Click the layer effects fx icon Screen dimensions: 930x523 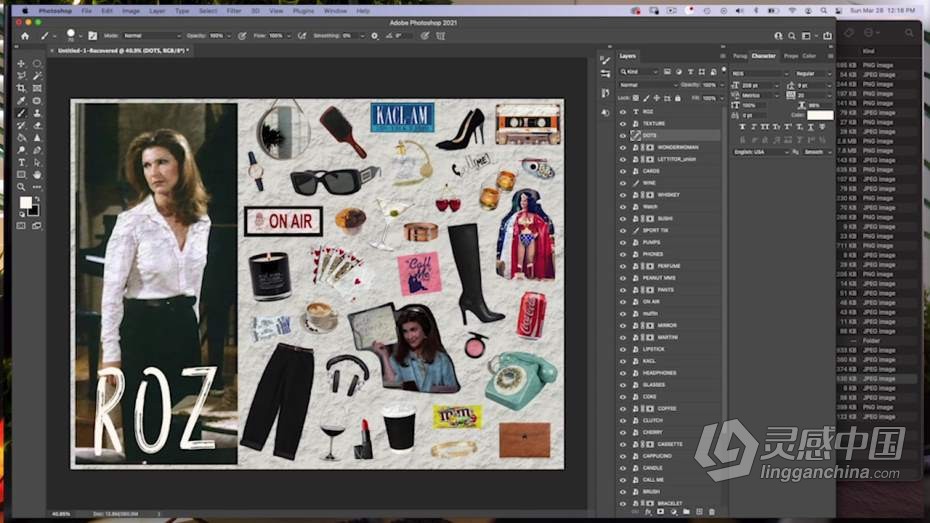pos(648,512)
